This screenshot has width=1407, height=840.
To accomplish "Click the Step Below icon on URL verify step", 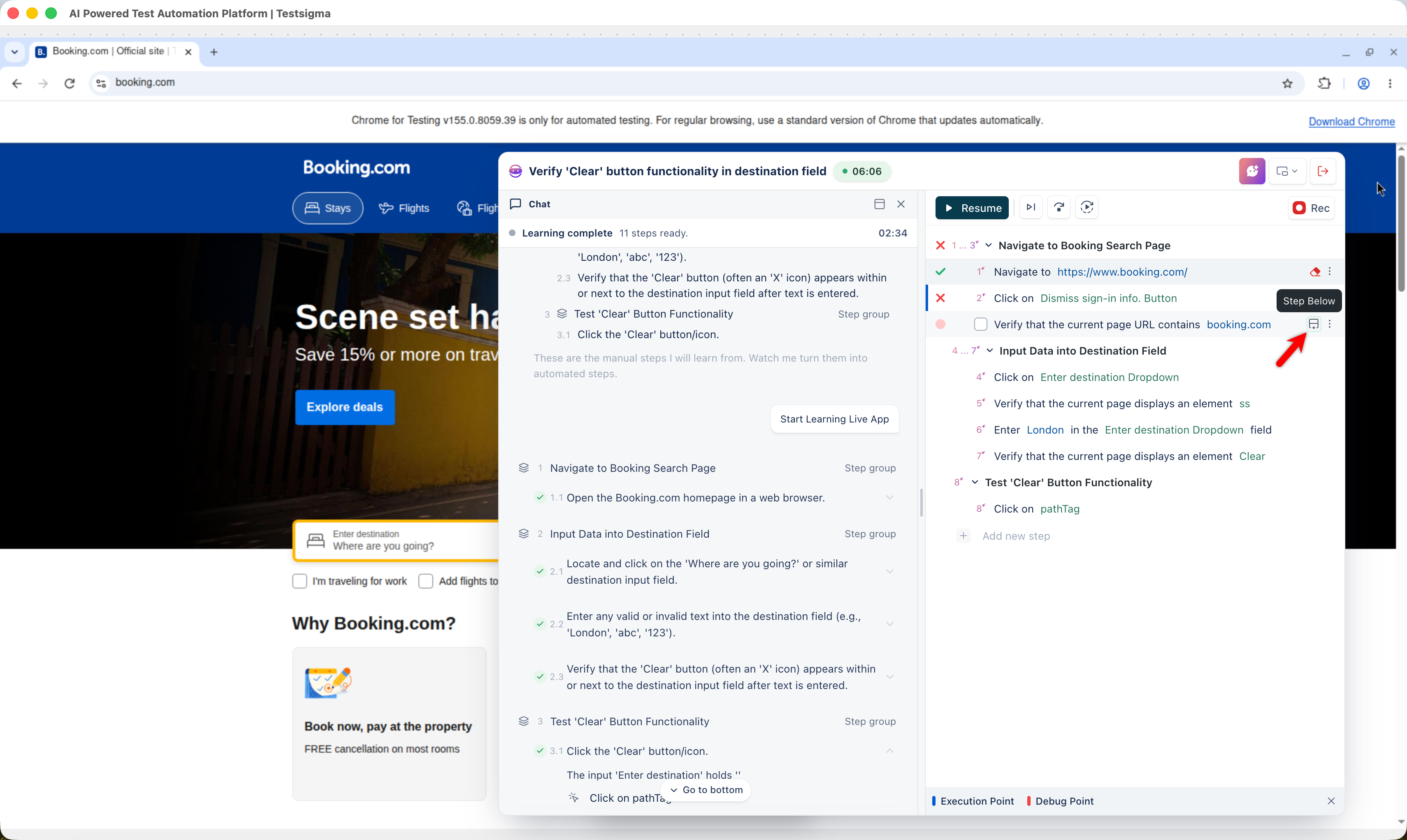I will (x=1314, y=324).
